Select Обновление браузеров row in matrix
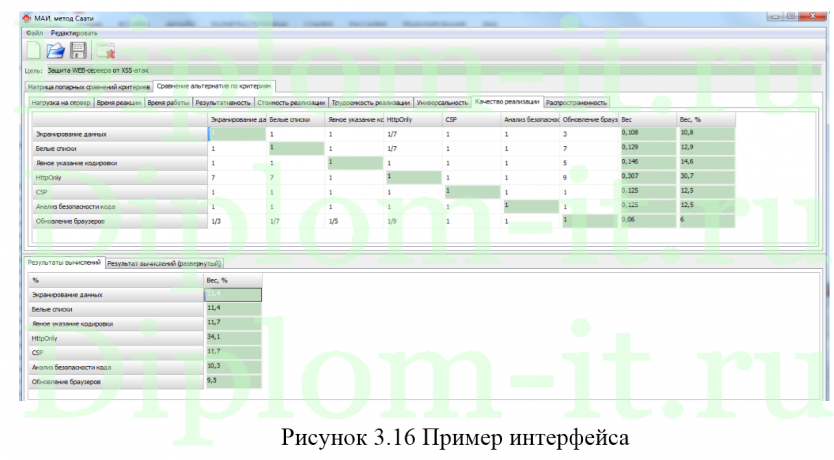 [120, 221]
